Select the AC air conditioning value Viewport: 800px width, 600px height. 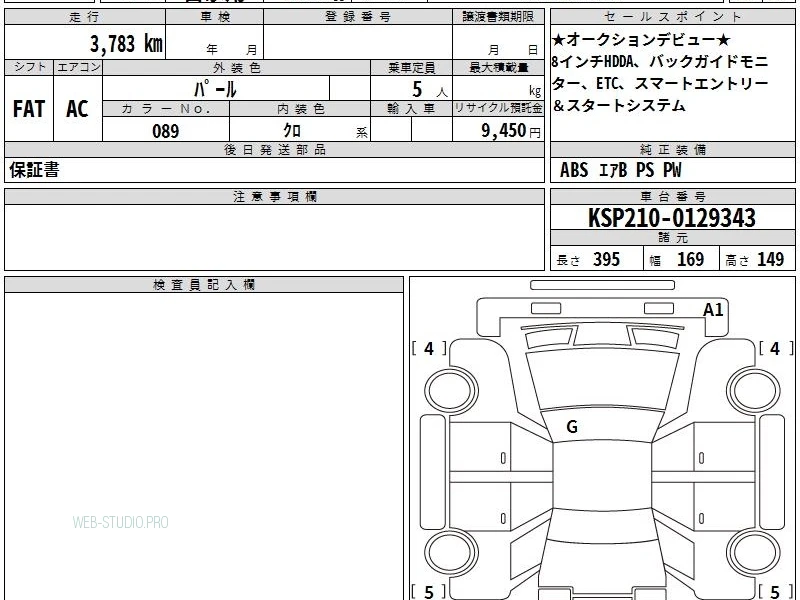(x=78, y=109)
